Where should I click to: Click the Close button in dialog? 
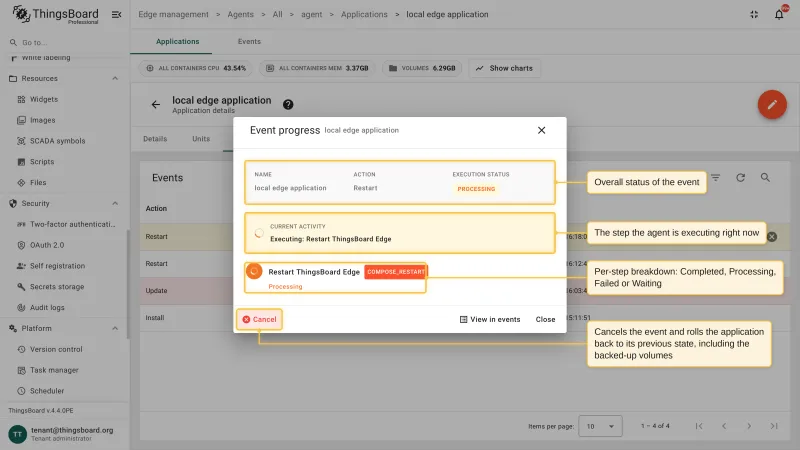tap(545, 319)
